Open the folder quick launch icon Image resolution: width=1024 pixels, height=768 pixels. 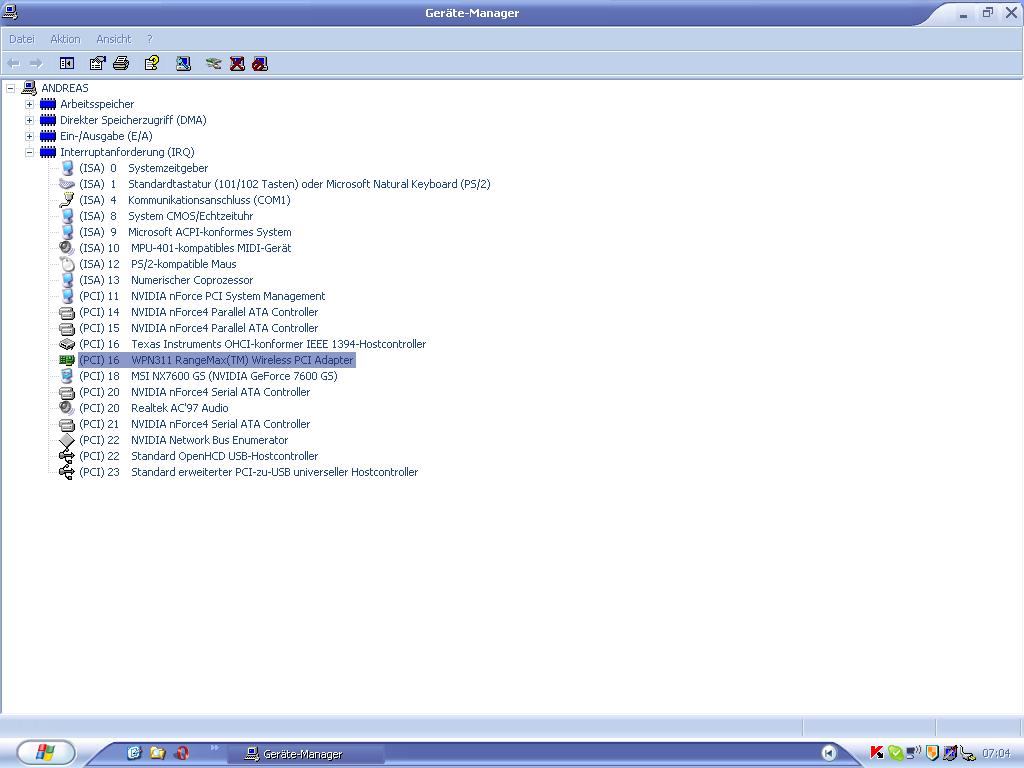pyautogui.click(x=157, y=753)
